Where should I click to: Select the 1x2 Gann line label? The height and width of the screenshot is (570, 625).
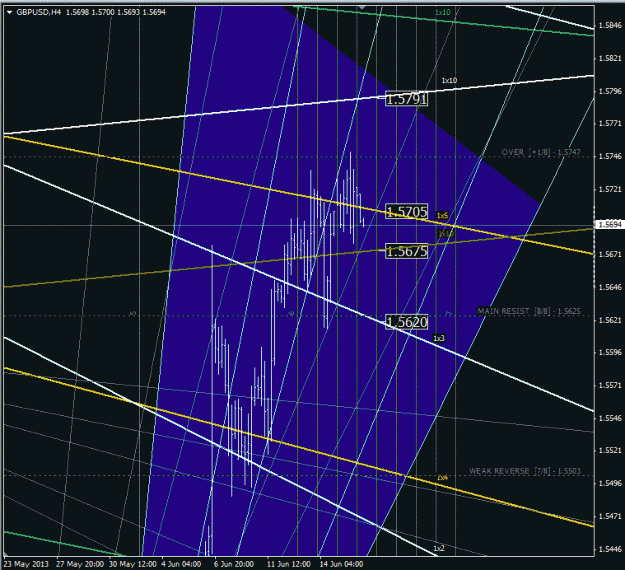tap(439, 548)
